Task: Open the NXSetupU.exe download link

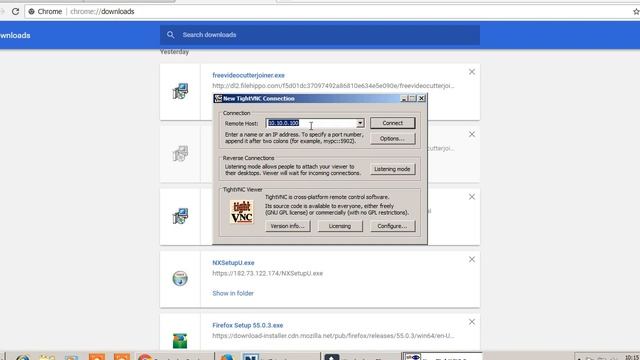Action: tap(233, 263)
